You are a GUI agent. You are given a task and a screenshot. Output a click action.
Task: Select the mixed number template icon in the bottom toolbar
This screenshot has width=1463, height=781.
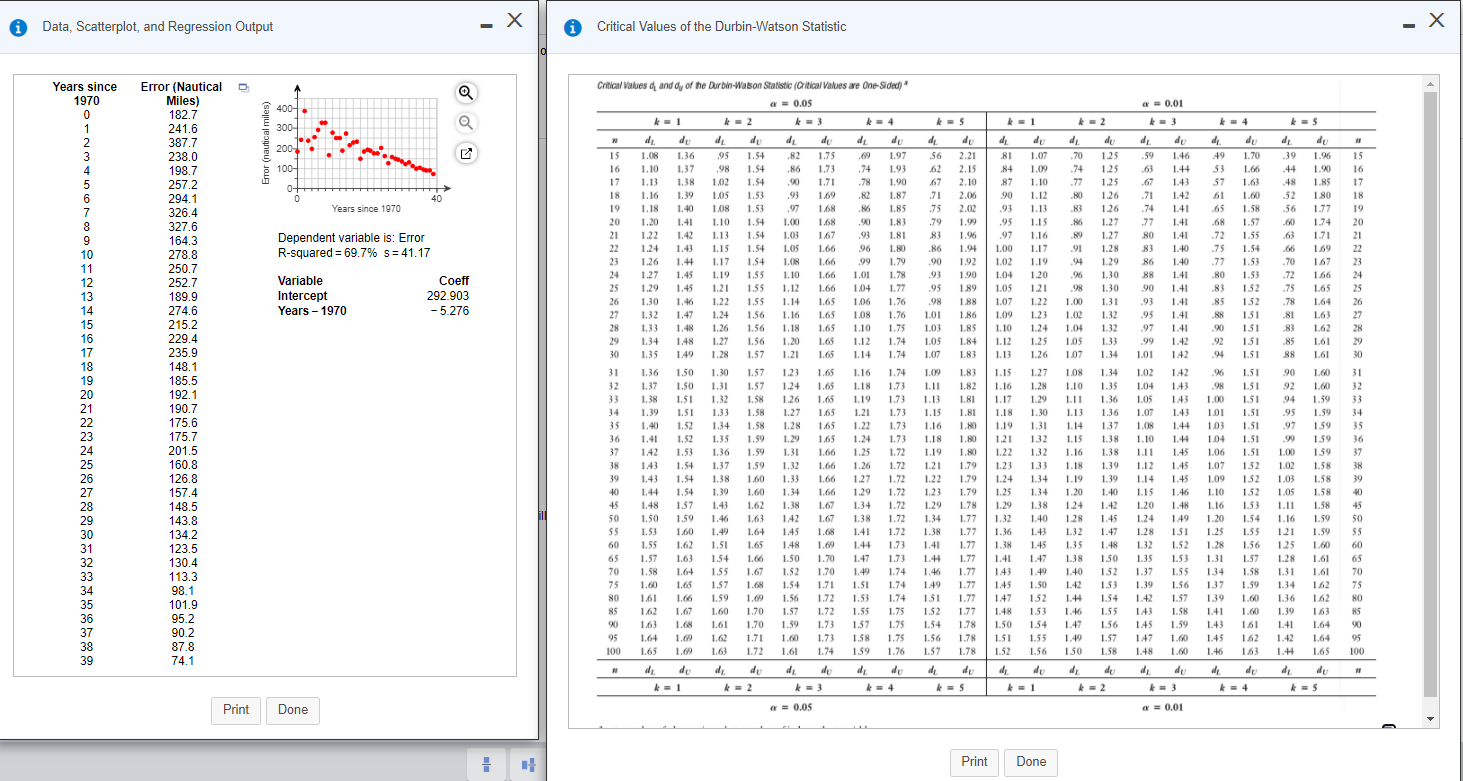click(x=526, y=765)
